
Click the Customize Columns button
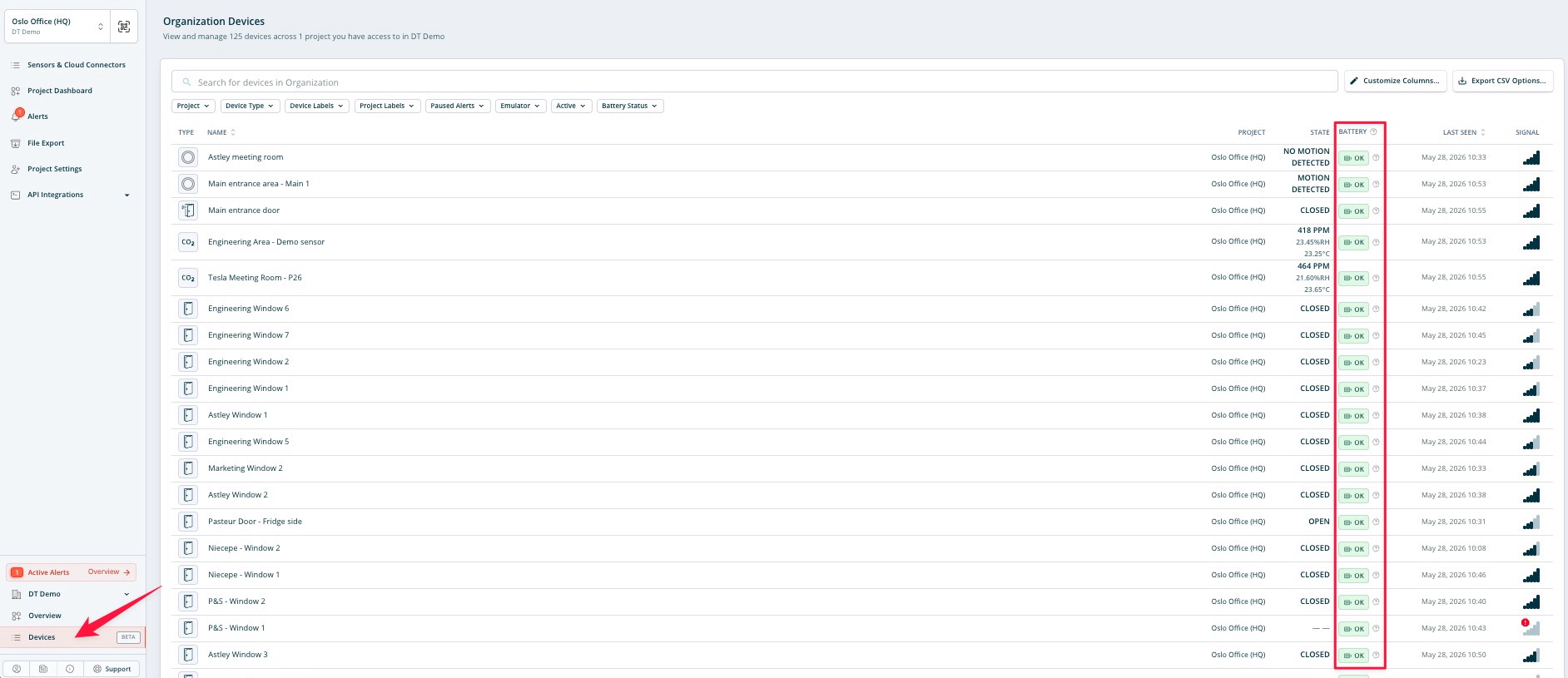click(x=1395, y=81)
